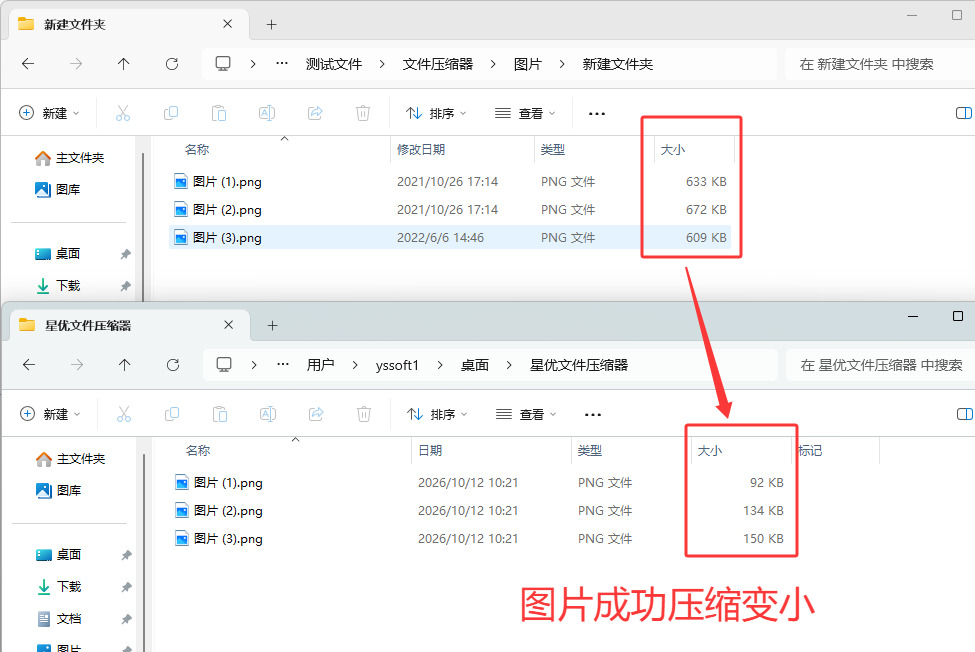
Task: Toggle the details pane in 星优文件压缩器 window
Action: pyautogui.click(x=965, y=414)
